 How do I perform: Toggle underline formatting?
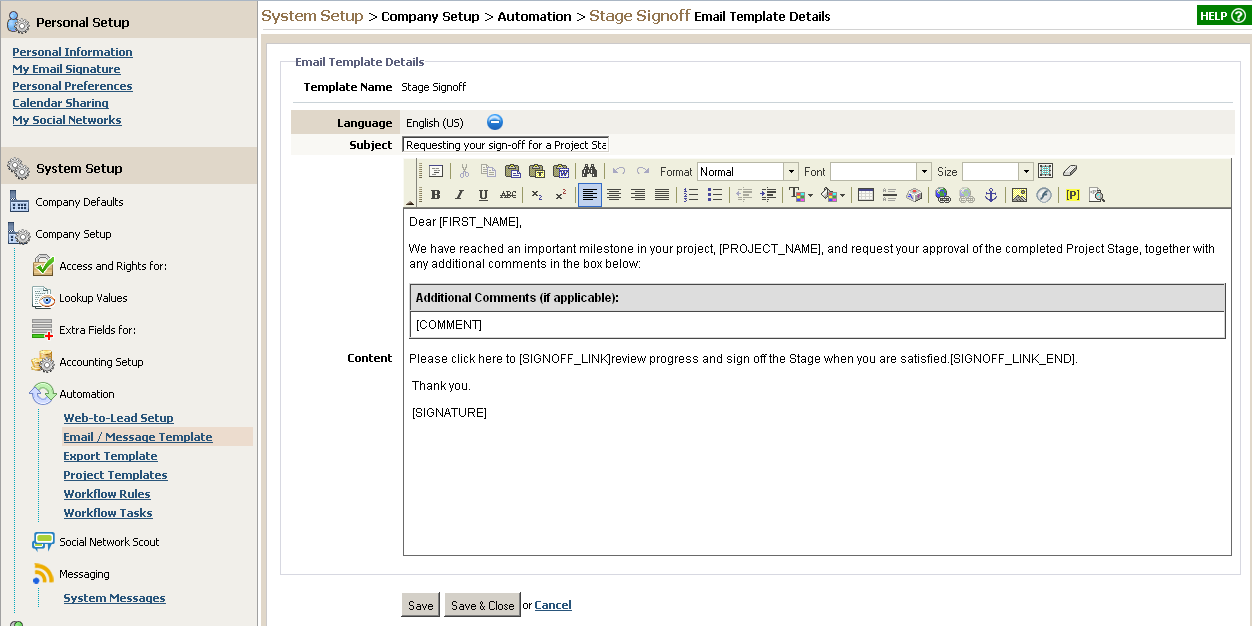483,195
